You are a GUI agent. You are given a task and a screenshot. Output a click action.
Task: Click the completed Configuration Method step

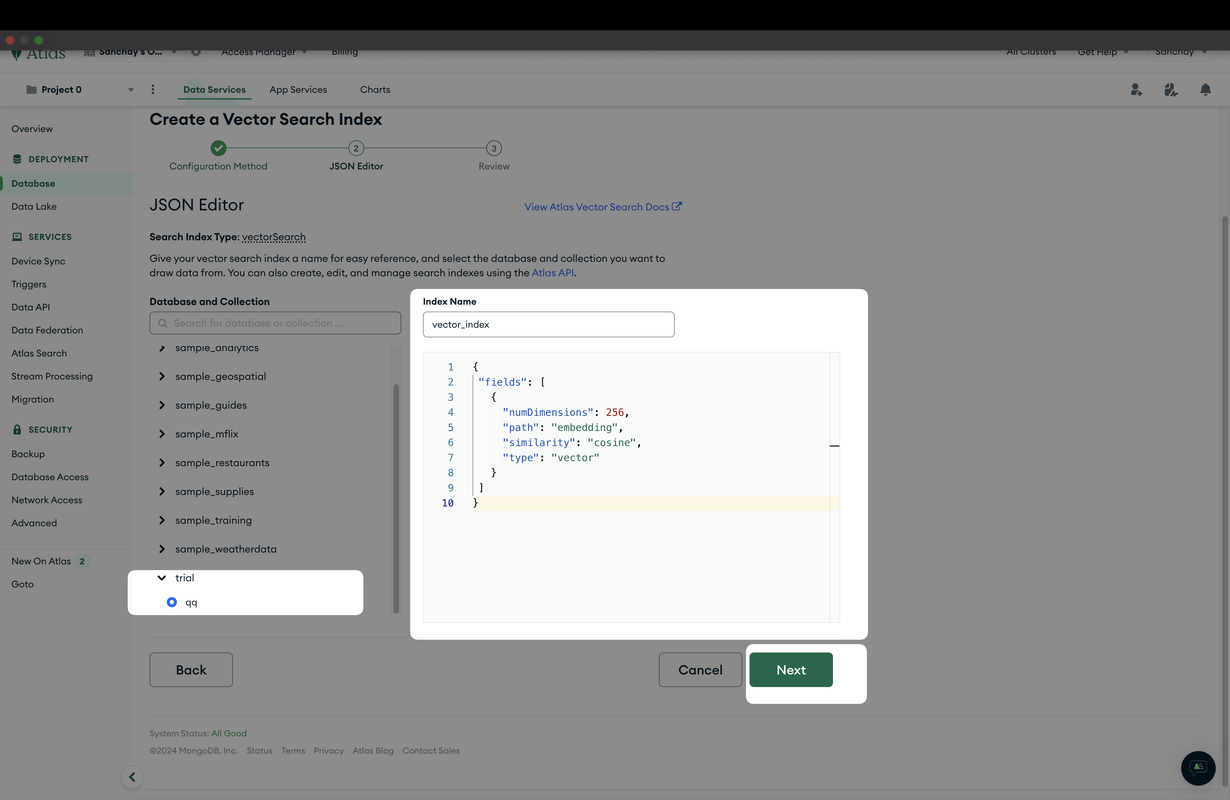coord(218,148)
